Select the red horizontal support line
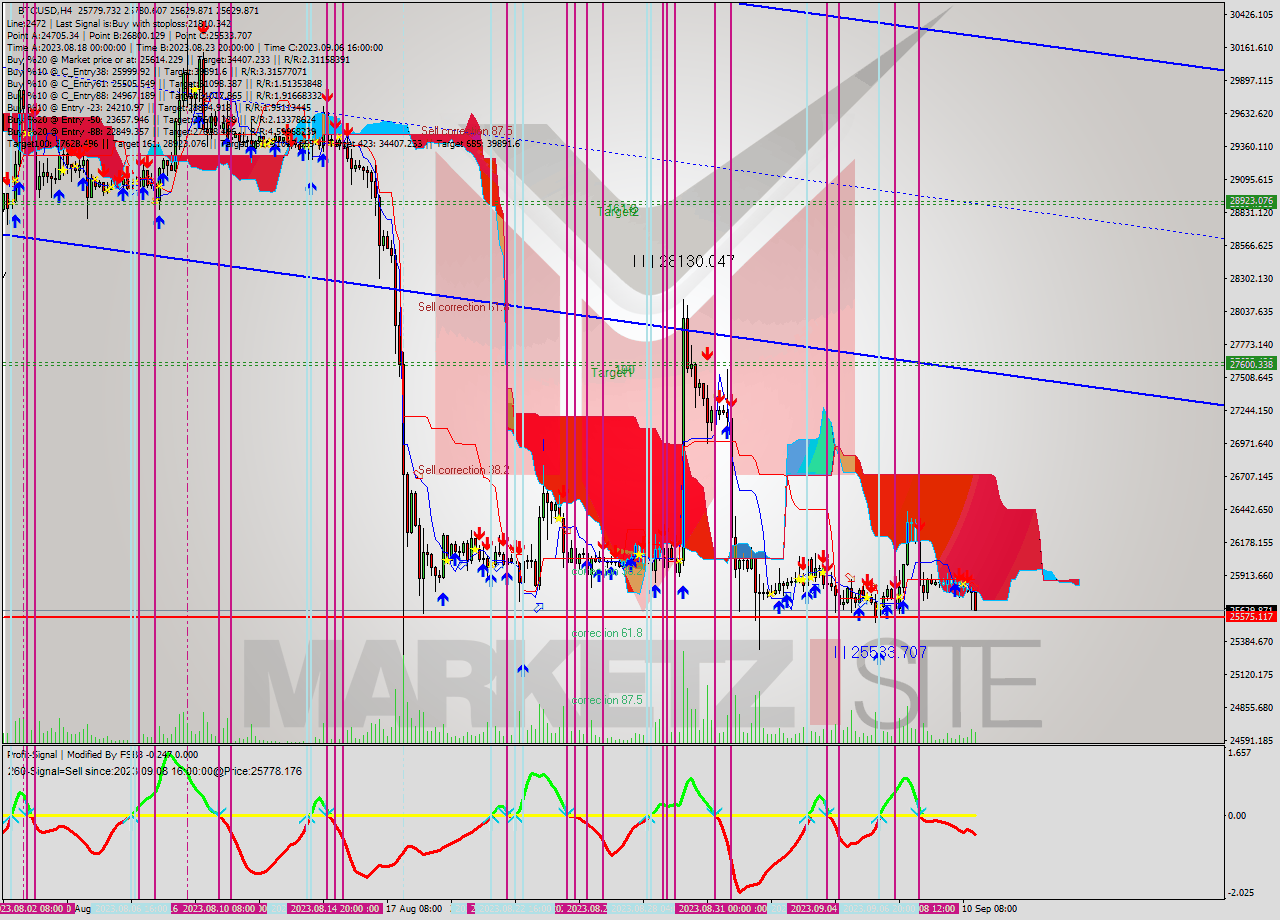This screenshot has height=920, width=1280. [x=612, y=617]
